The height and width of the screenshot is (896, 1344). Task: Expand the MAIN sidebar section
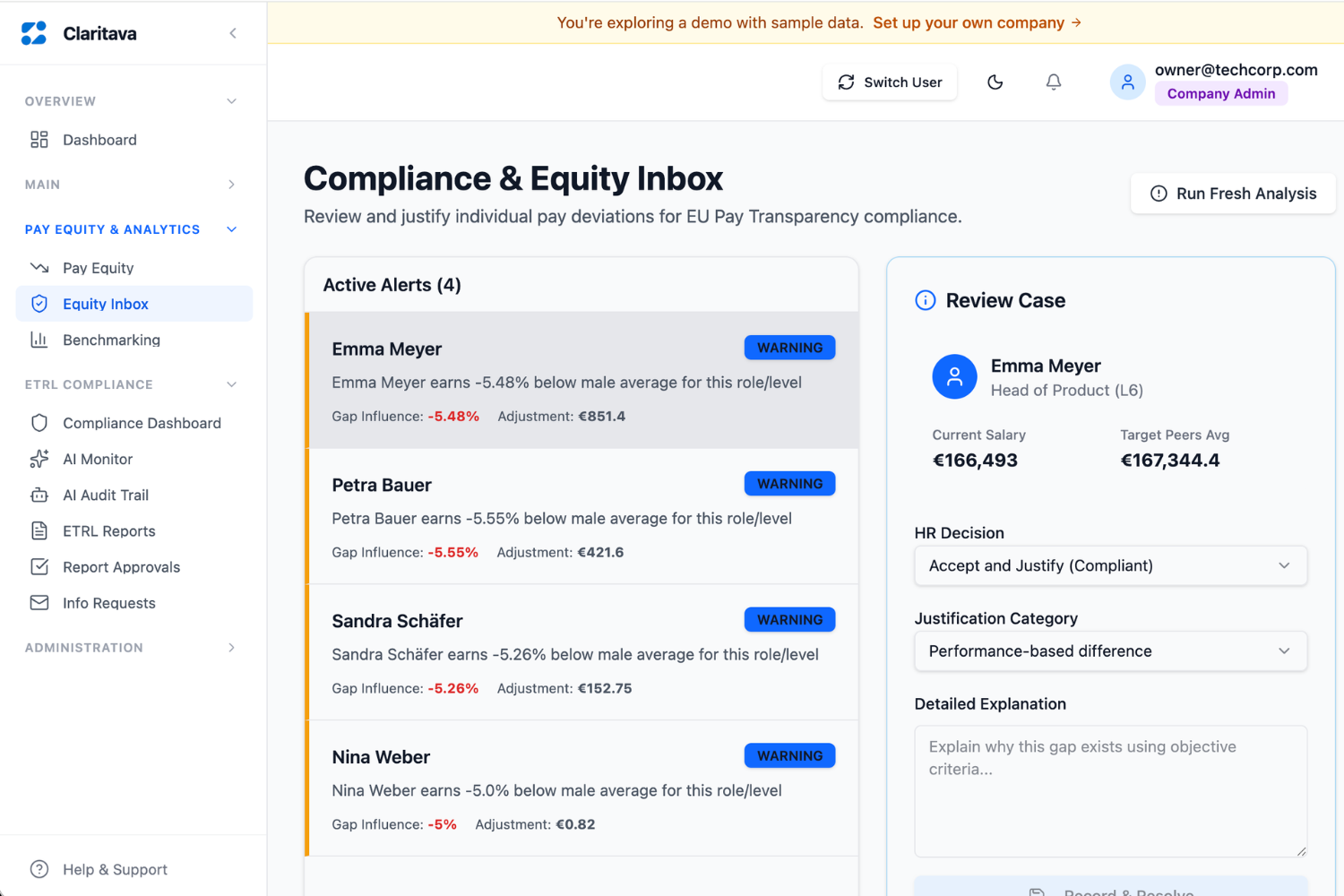click(x=132, y=185)
